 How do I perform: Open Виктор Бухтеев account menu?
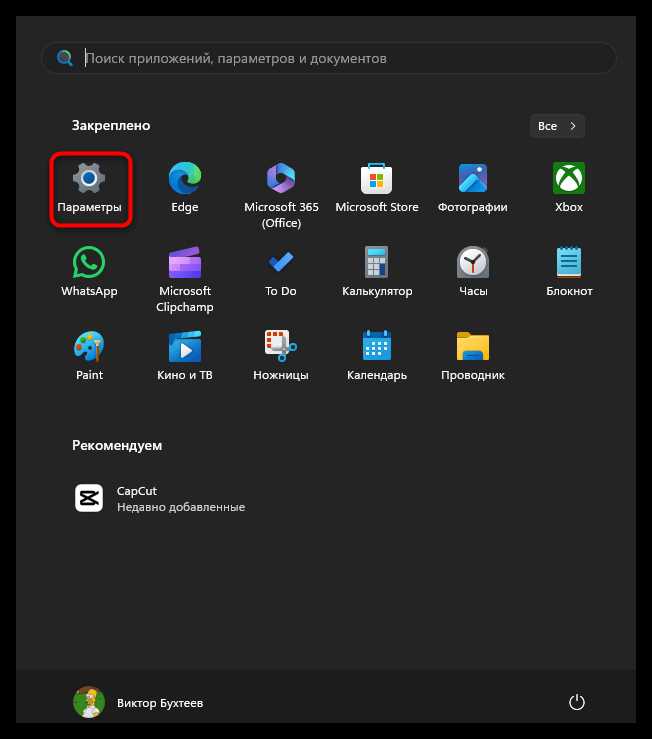(139, 702)
